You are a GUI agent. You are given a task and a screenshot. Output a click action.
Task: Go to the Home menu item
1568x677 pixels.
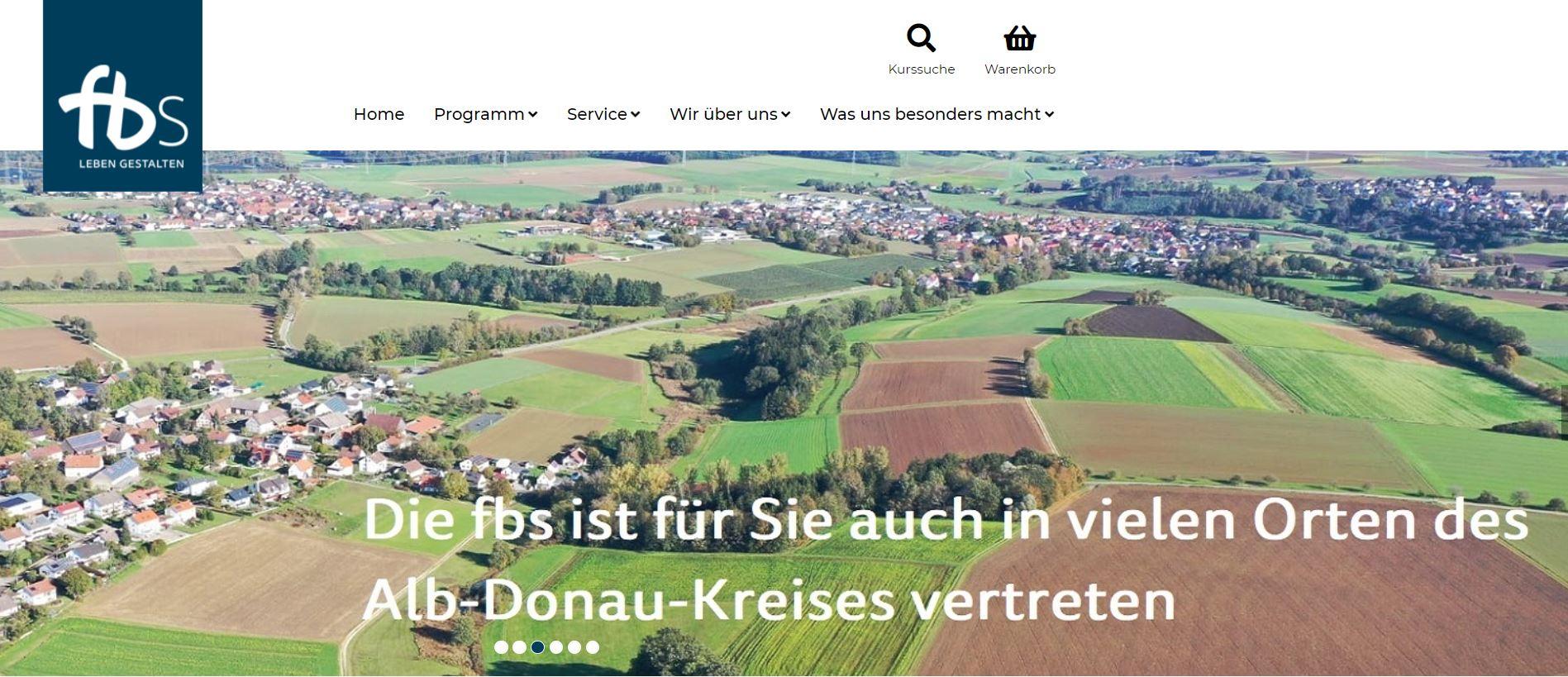pos(379,114)
